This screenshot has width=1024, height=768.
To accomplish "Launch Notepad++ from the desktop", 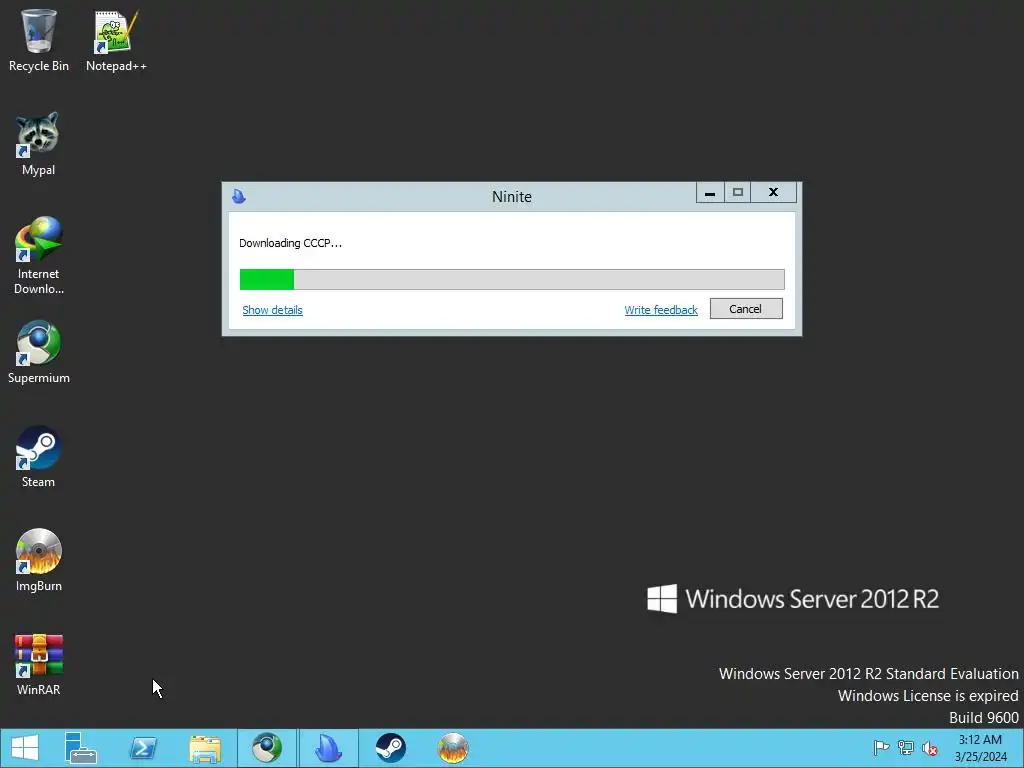I will pyautogui.click(x=116, y=40).
